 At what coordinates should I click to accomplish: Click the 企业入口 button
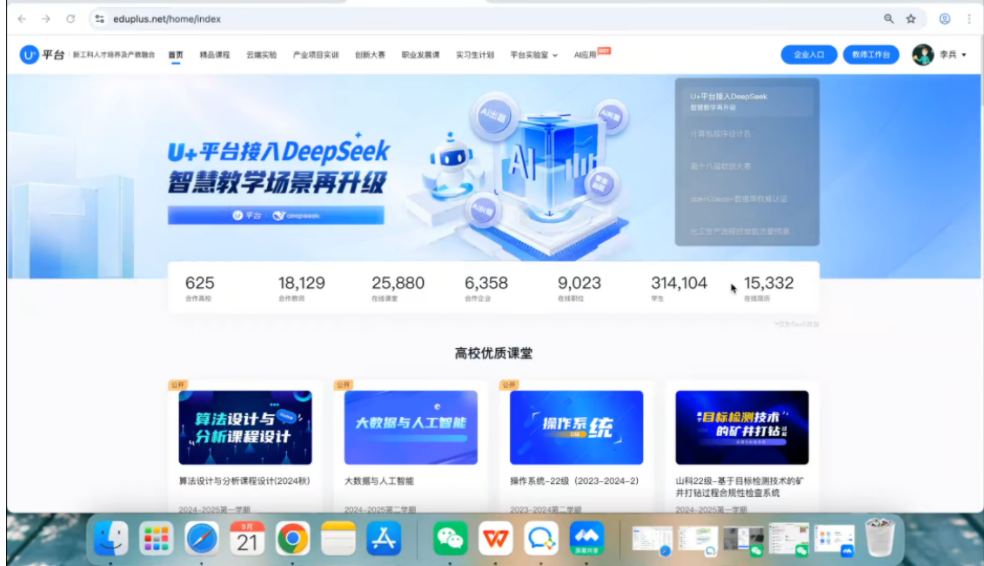(x=809, y=55)
